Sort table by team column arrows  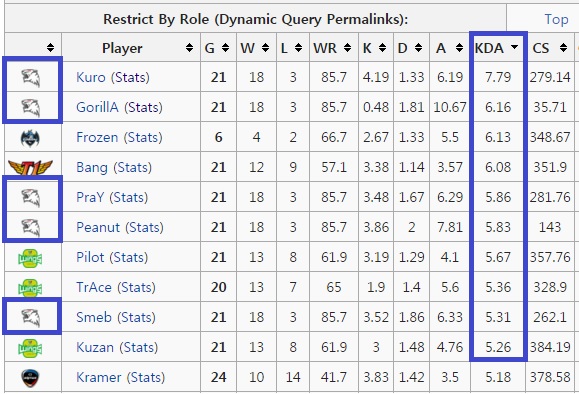point(51,48)
